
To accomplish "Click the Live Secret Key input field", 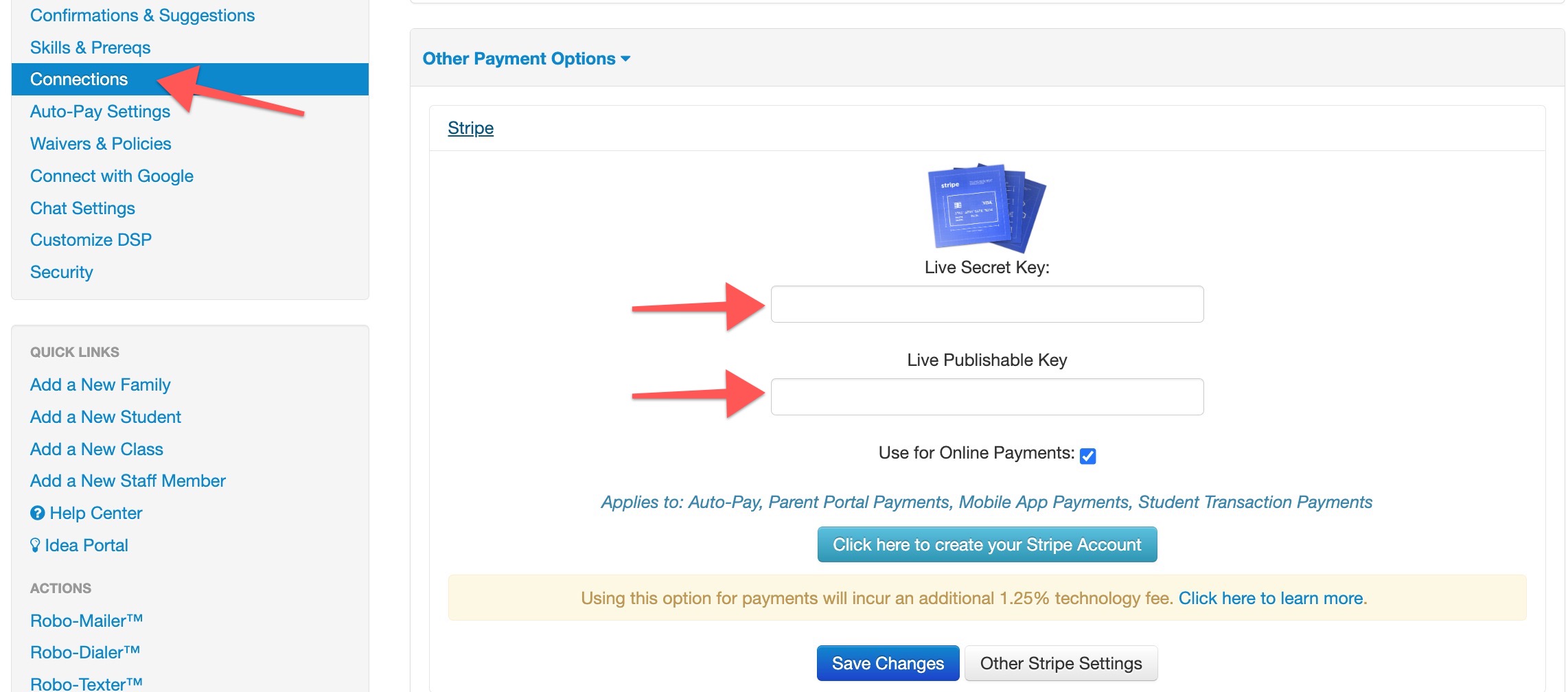I will click(x=987, y=304).
